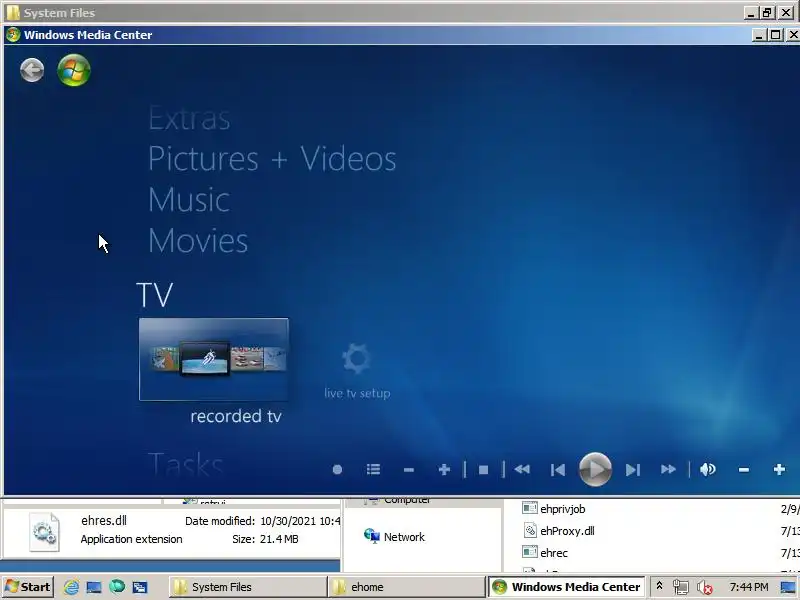Select ehrec file in ehome window

tap(554, 553)
